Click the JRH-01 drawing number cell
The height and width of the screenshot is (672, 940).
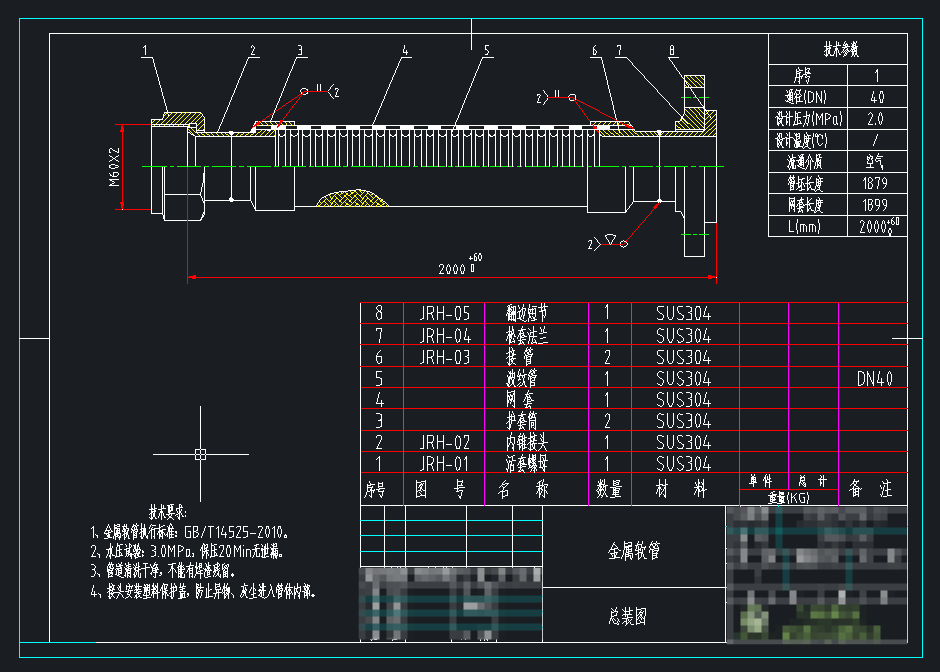444,463
